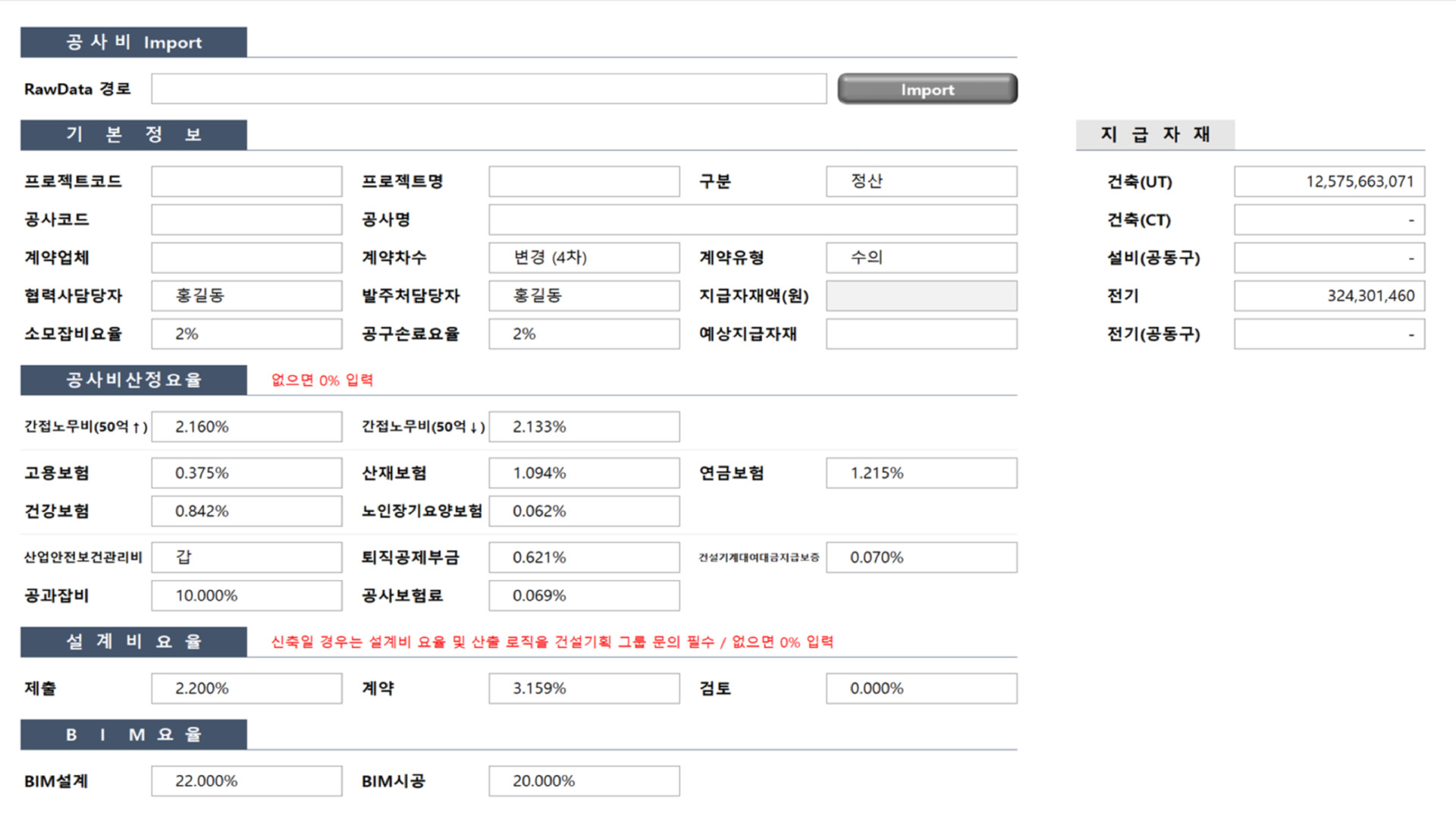The height and width of the screenshot is (819, 1456).
Task: Click the 공과잡비 10.000% field
Action: 246,595
